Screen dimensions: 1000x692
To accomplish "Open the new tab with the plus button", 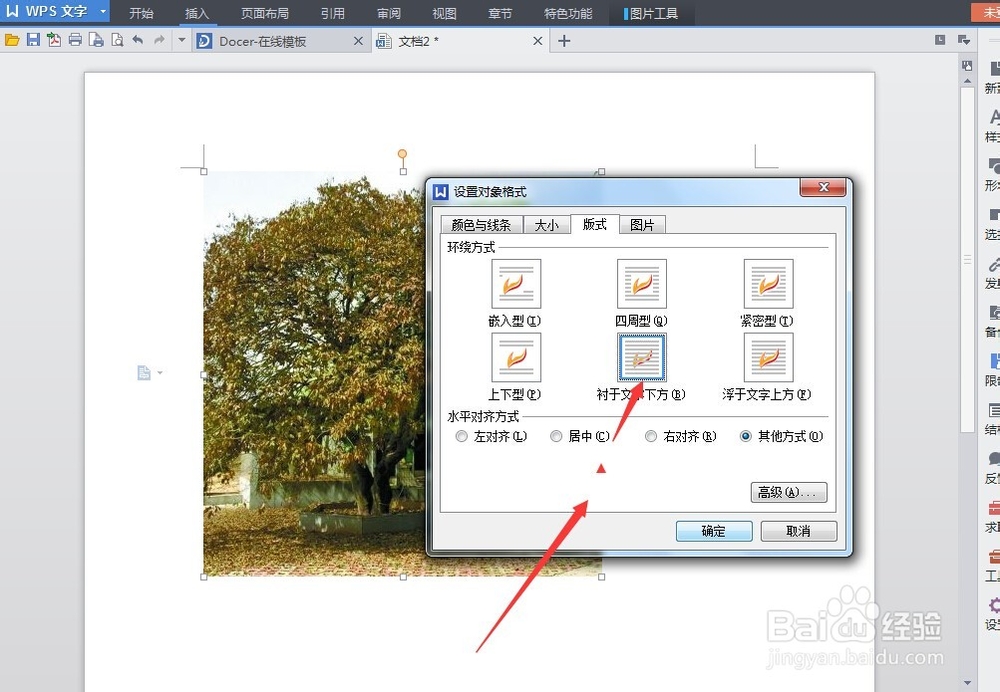I will tap(565, 41).
